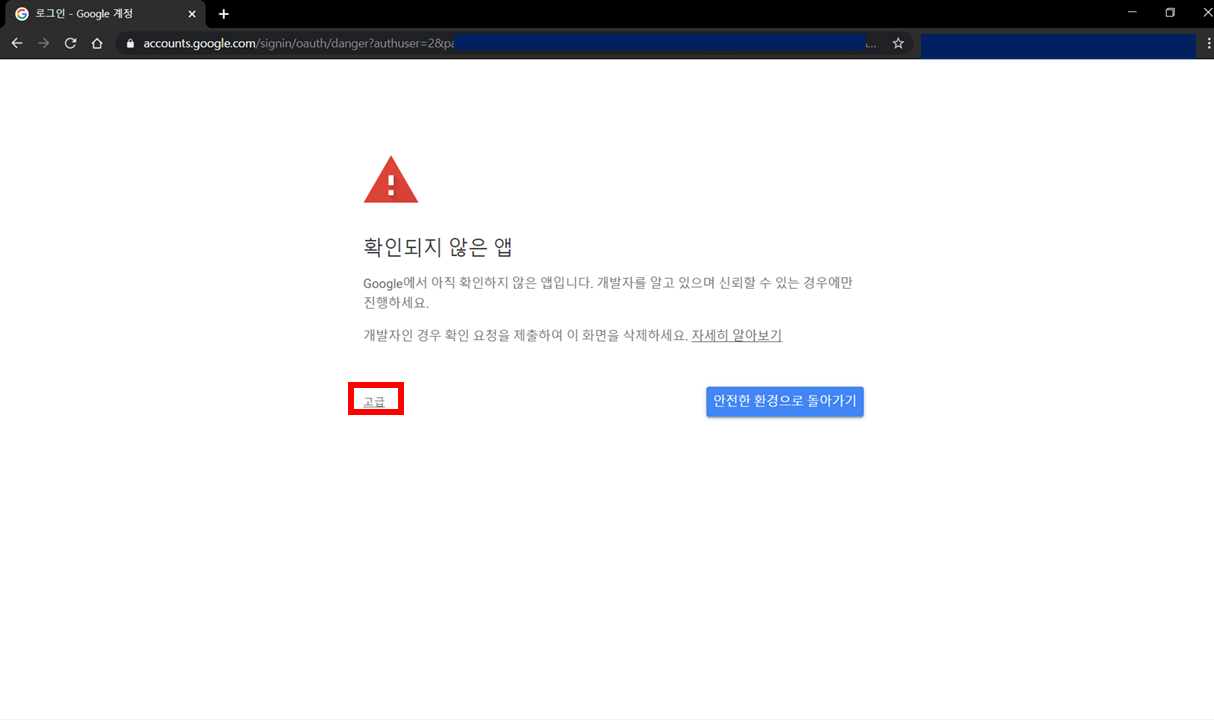
Task: Open a new tab
Action: point(224,14)
